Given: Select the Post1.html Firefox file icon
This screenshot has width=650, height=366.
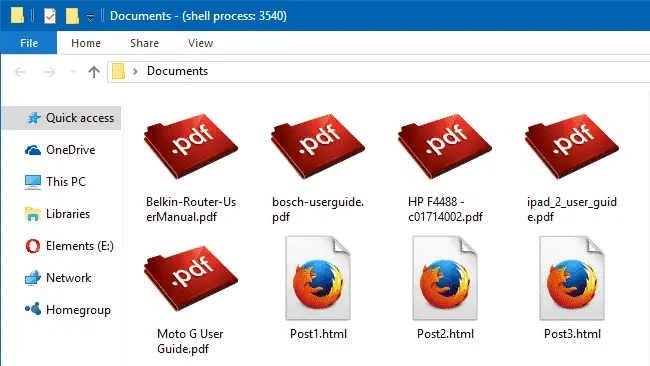Looking at the screenshot, I should [x=318, y=278].
